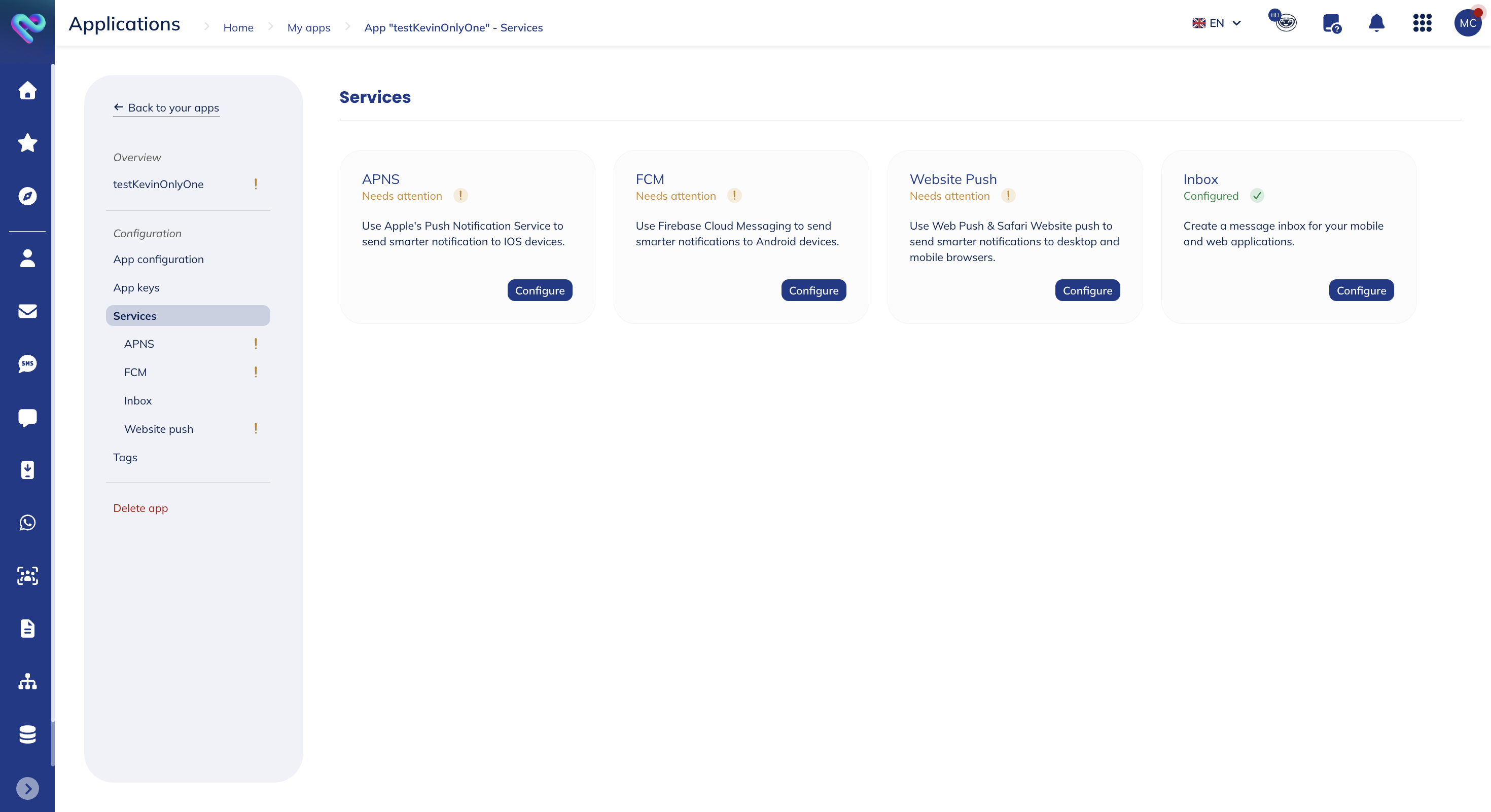Click the My apps breadcrumb link
This screenshot has height=812, width=1491.
tap(308, 27)
